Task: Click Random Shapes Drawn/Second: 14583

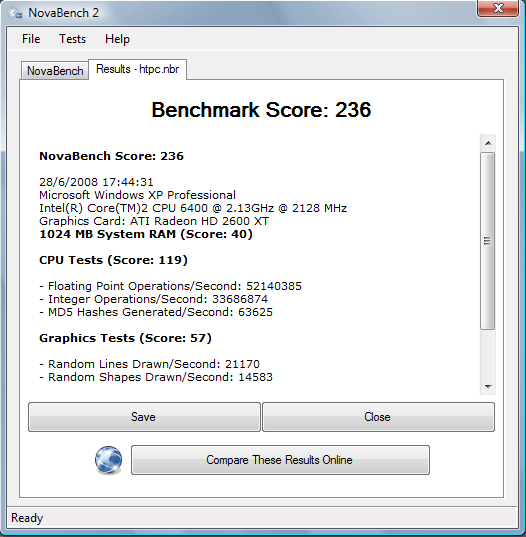Action: coord(156,377)
